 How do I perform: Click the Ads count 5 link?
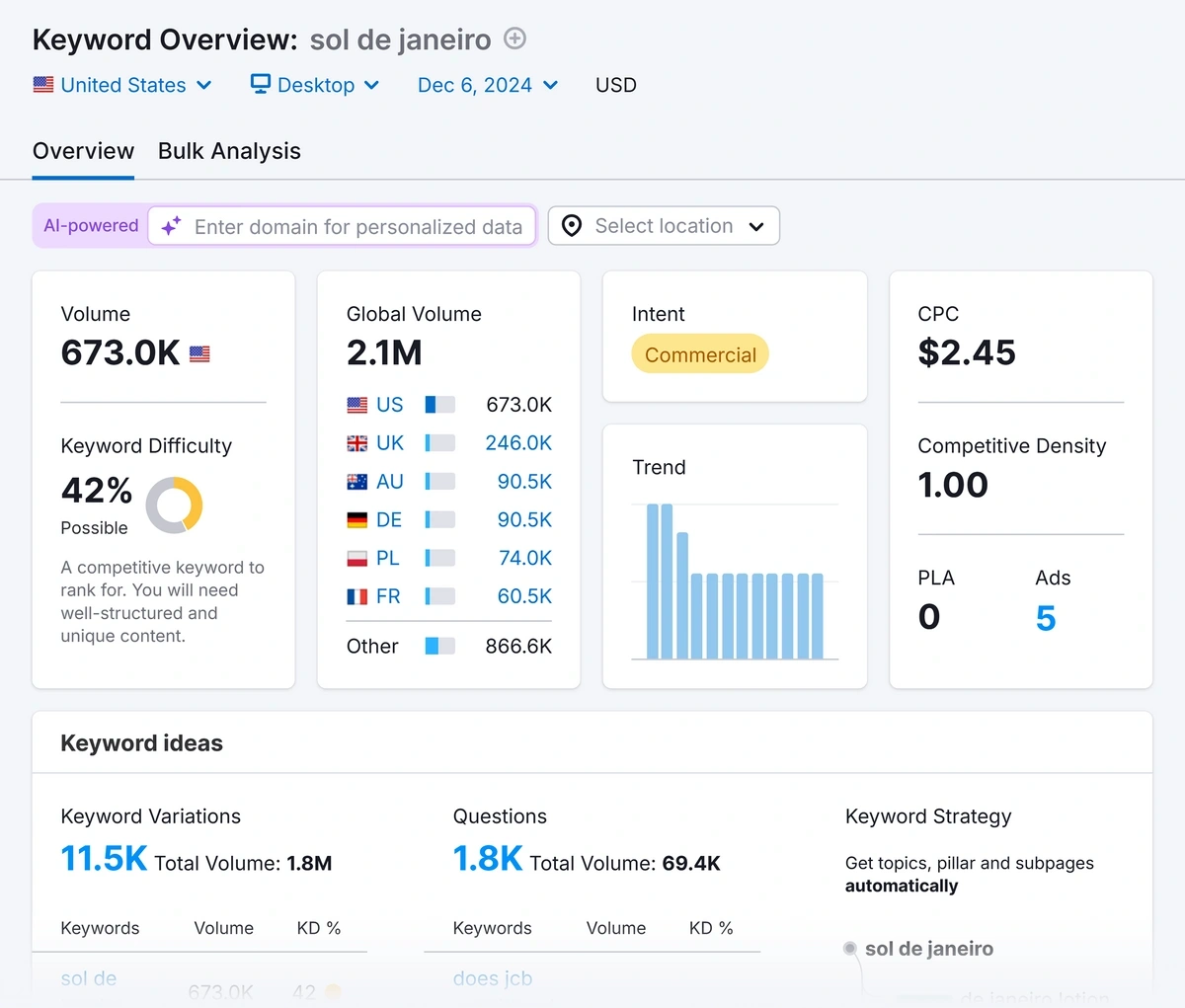click(x=1046, y=618)
